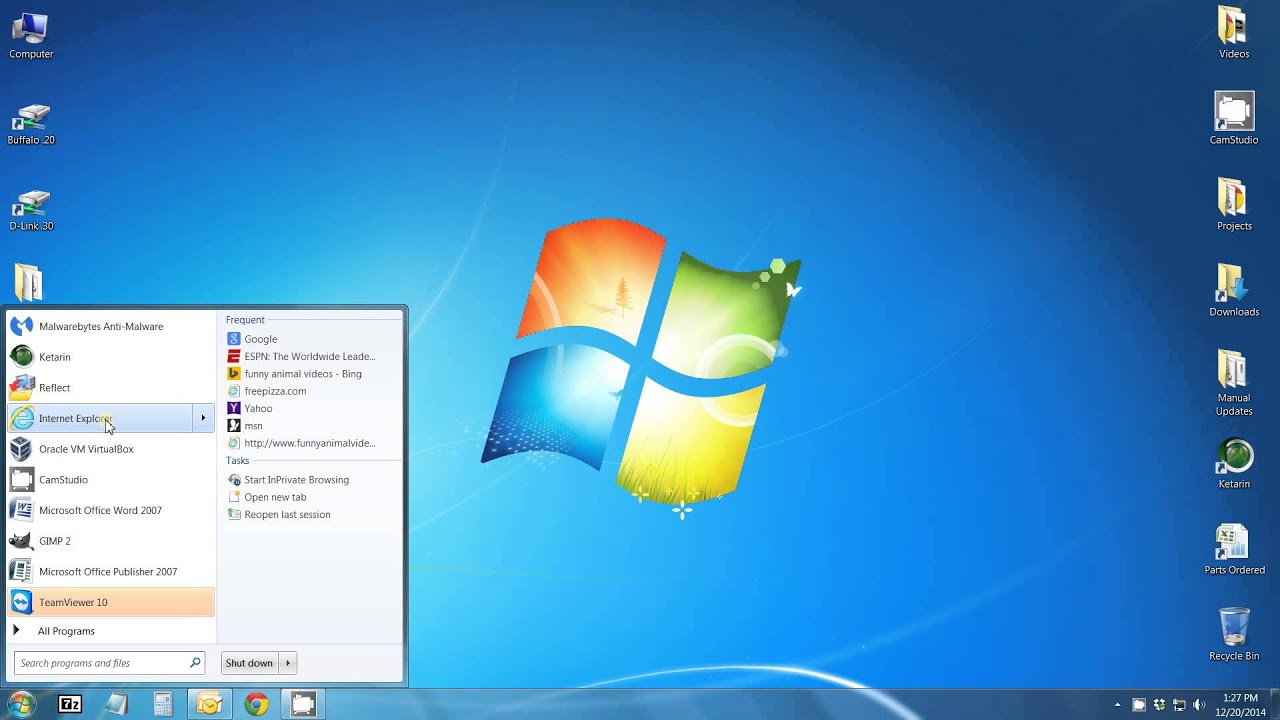Open freepizza.com from Frequent list
The height and width of the screenshot is (720, 1280).
[x=312, y=391]
